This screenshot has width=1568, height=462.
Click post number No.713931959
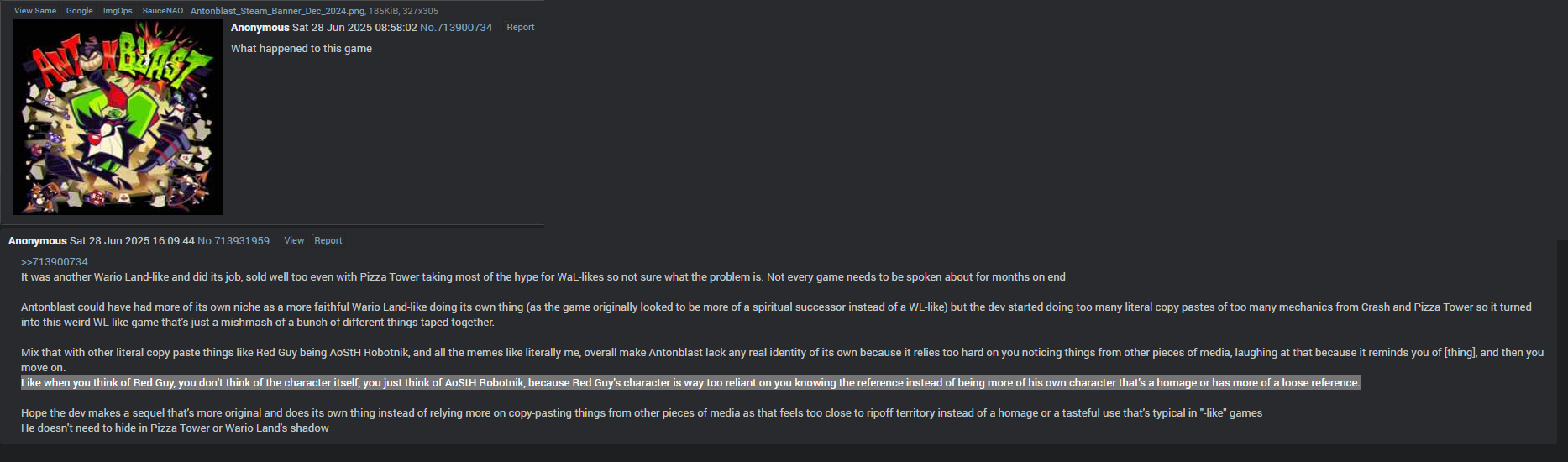pyautogui.click(x=233, y=241)
